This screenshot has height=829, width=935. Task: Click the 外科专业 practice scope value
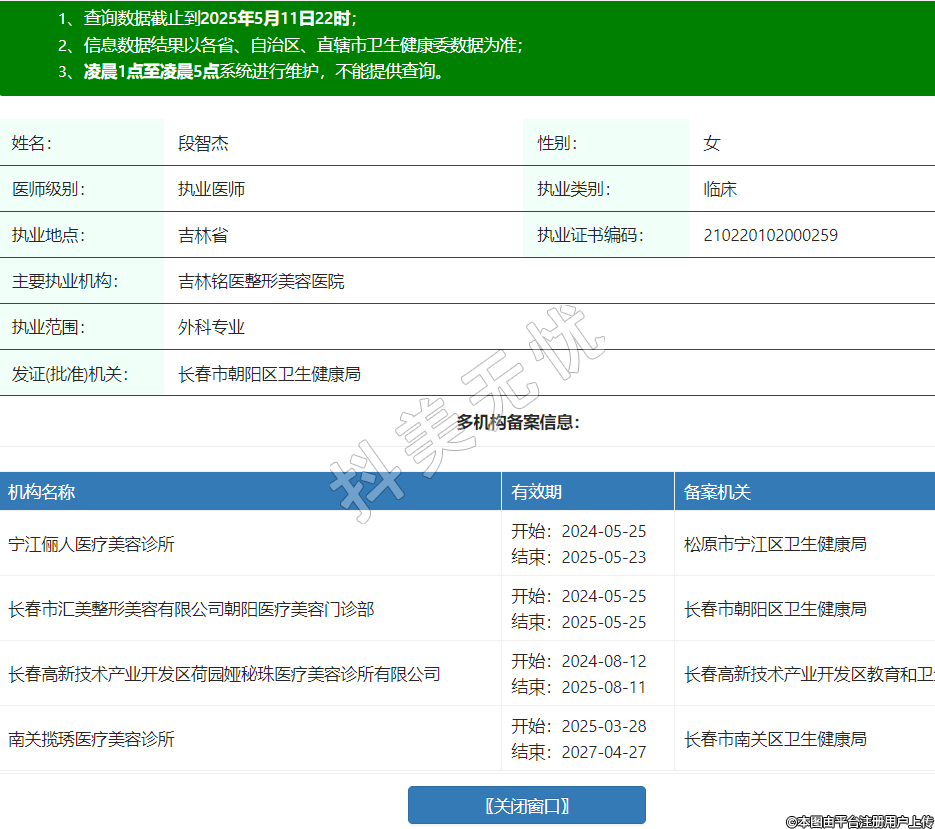pos(211,328)
